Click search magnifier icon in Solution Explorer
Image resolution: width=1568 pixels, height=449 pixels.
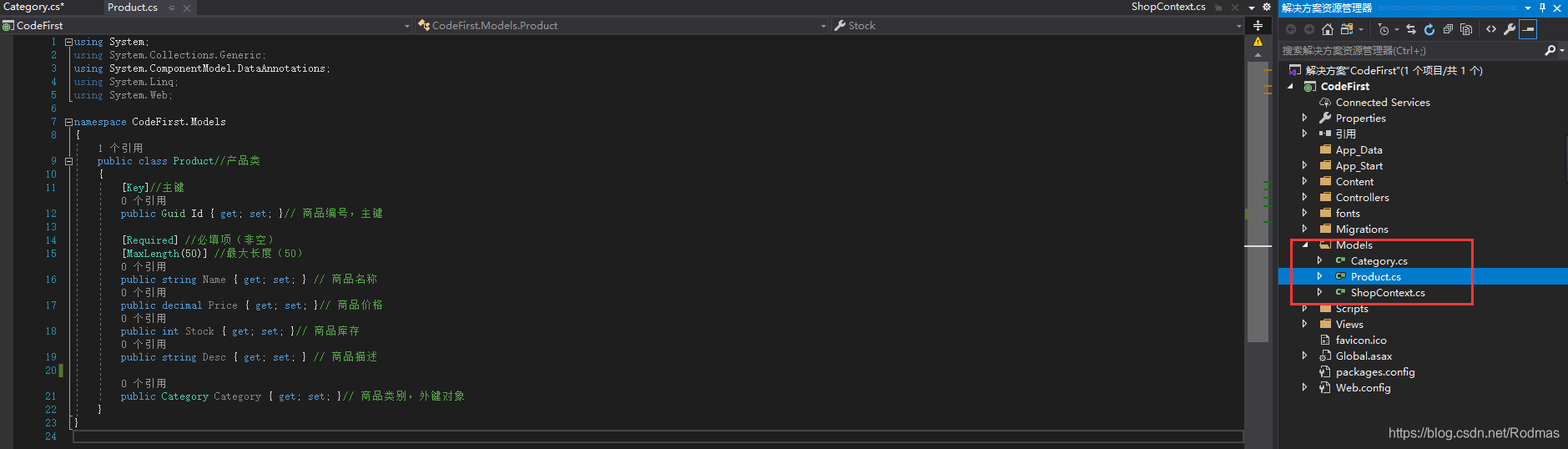(1550, 50)
